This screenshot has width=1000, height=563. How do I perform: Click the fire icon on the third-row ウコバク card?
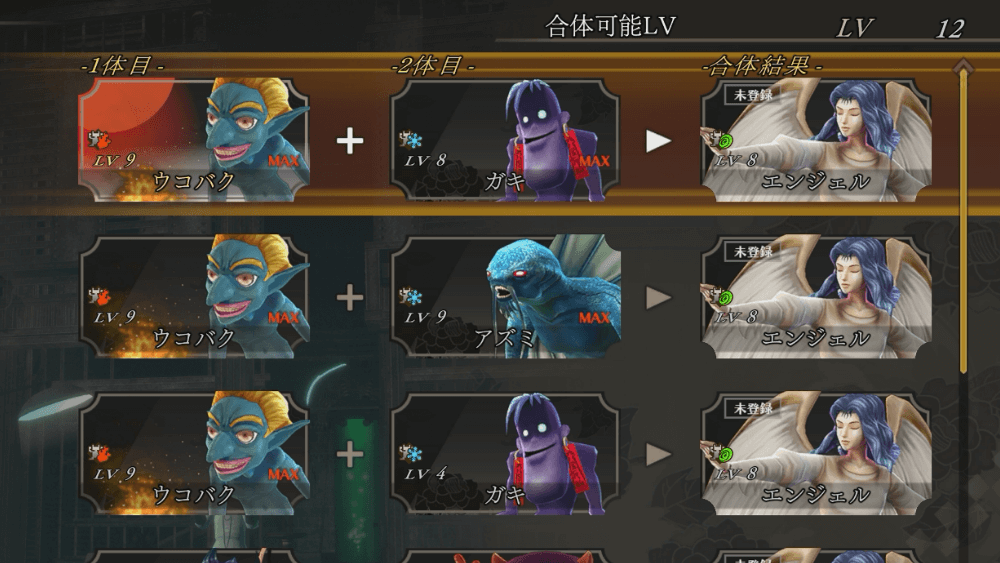99,453
